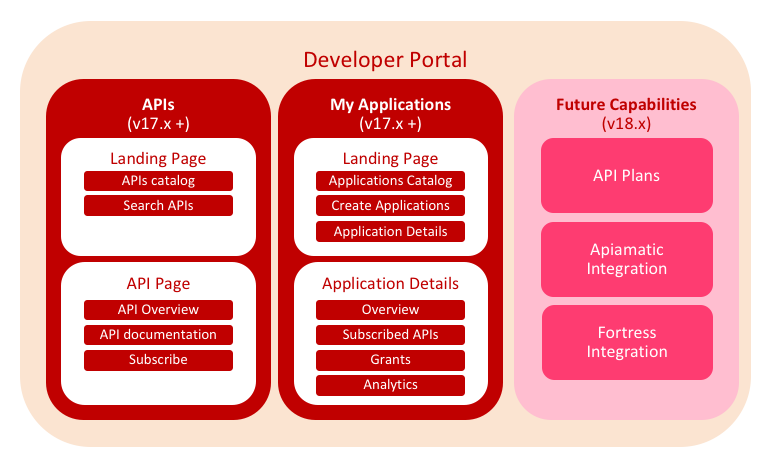Click the Overview box under Application Details

[x=390, y=310]
